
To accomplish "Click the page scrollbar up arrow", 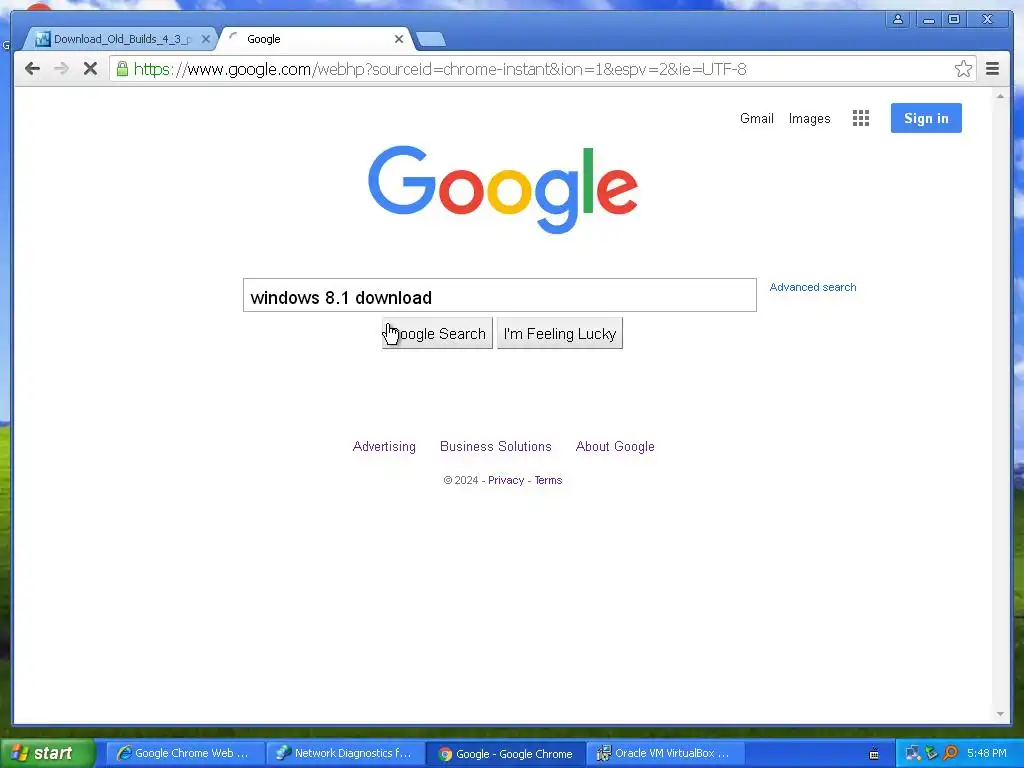I will 1000,96.
